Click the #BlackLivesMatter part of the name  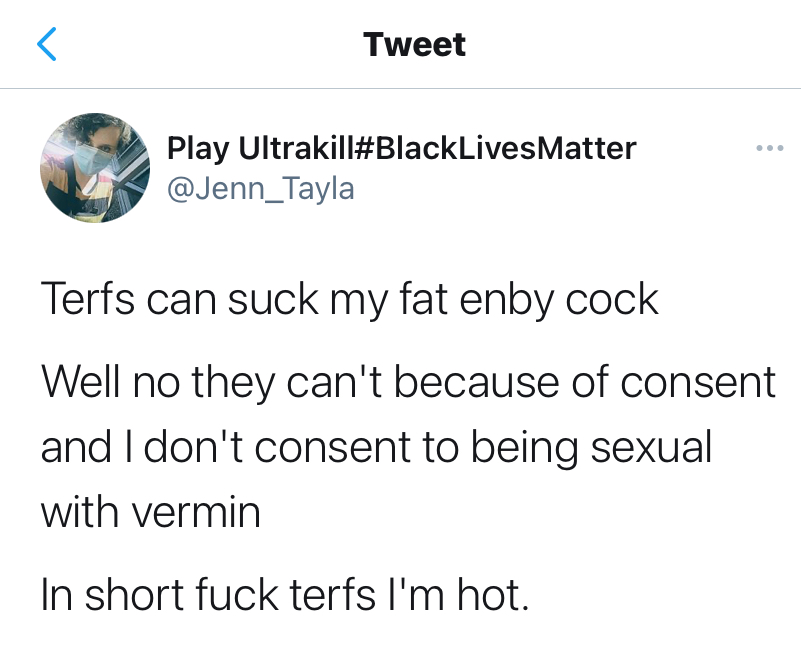tap(495, 149)
